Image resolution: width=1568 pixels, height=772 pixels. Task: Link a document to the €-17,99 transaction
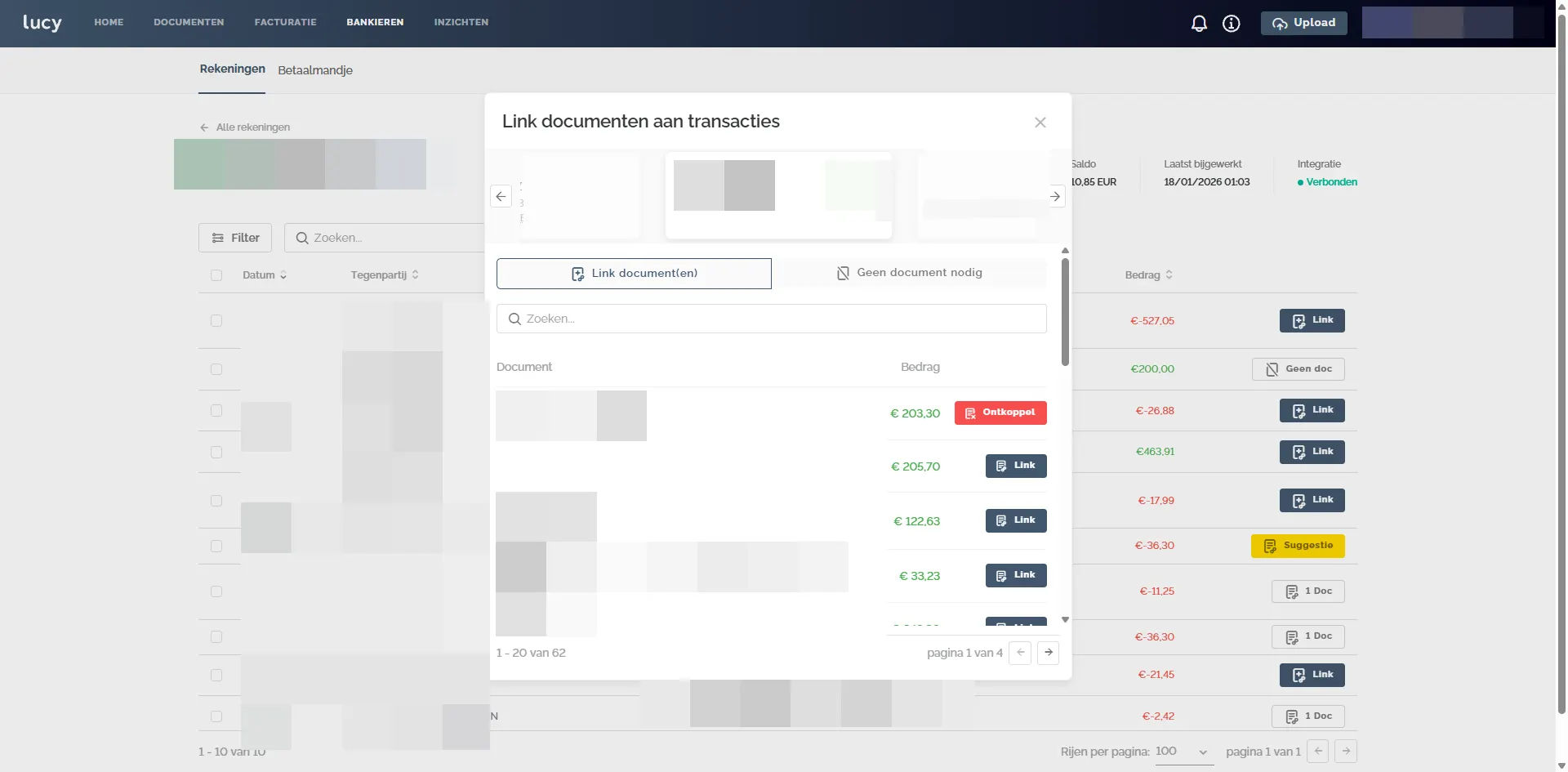pos(1312,501)
